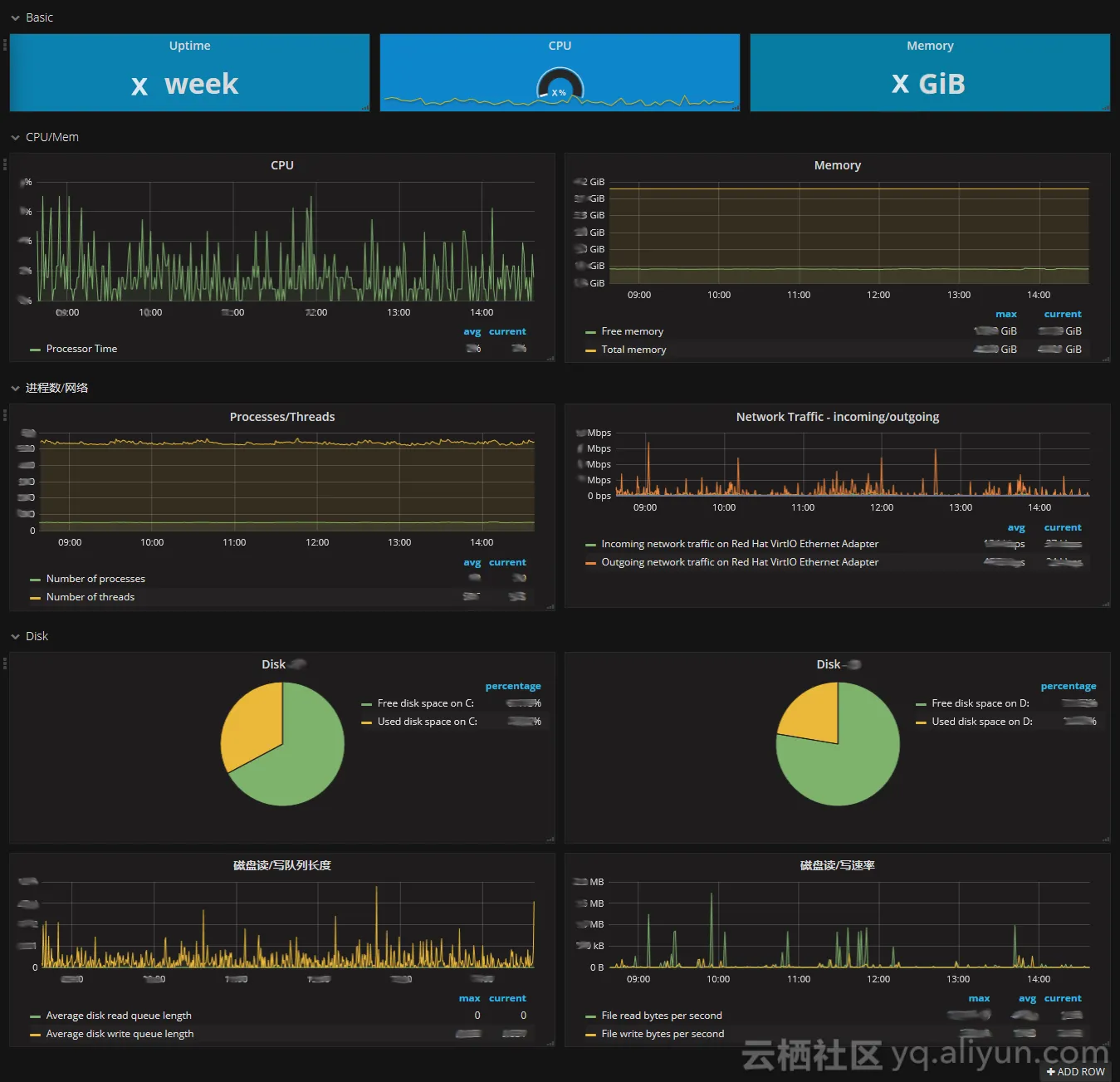Click the Network Traffic panel's corner resize handle
Image resolution: width=1120 pixels, height=1082 pixels.
[x=1106, y=604]
